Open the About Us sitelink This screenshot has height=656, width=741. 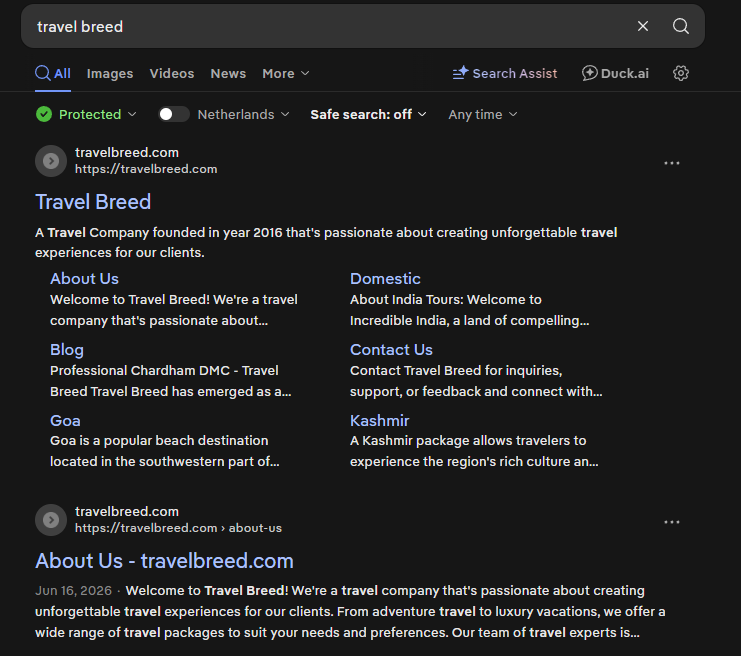(x=84, y=278)
